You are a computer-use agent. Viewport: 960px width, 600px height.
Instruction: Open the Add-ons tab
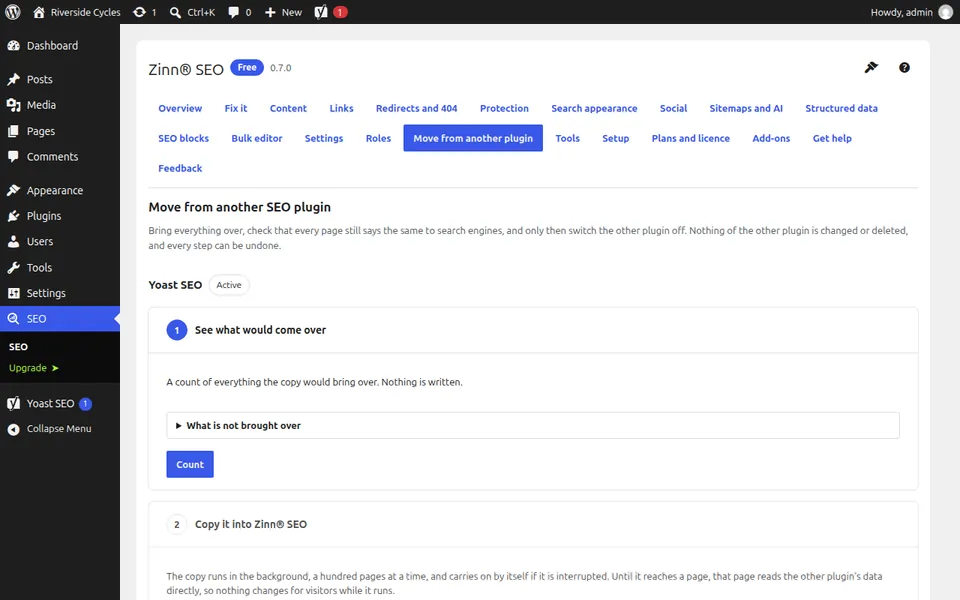[x=771, y=138]
